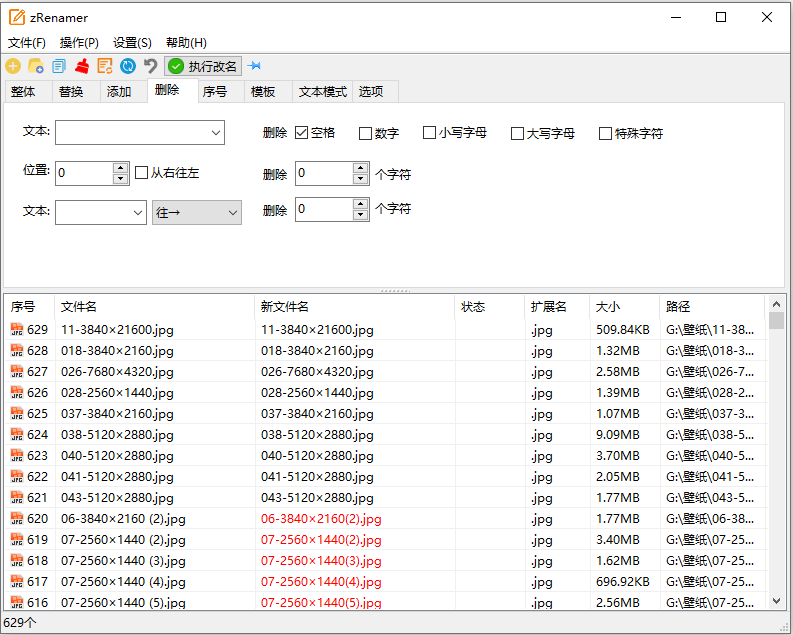Click the blue copy documents icon
This screenshot has width=793, height=635.
point(59,66)
